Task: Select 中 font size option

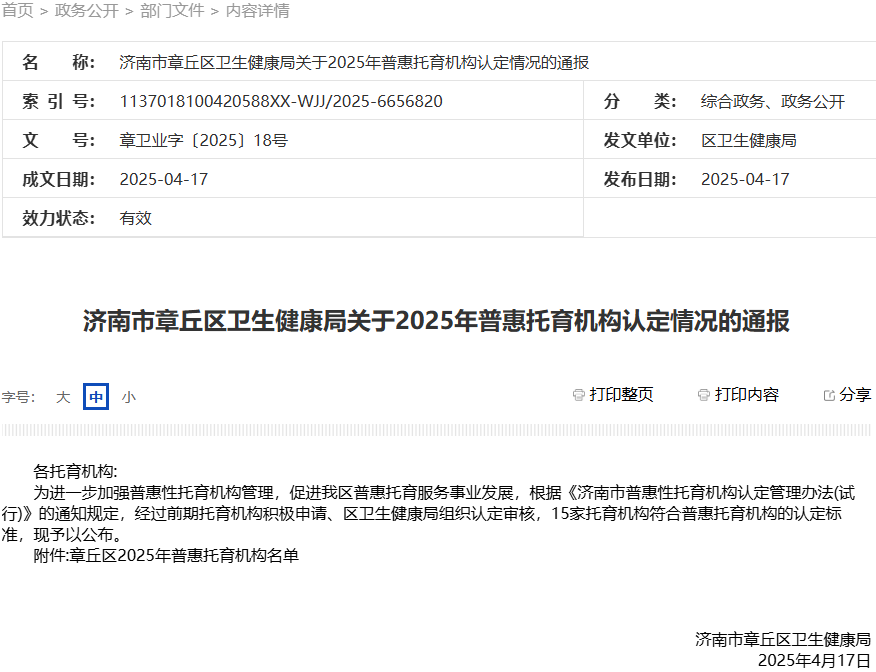Action: (95, 397)
